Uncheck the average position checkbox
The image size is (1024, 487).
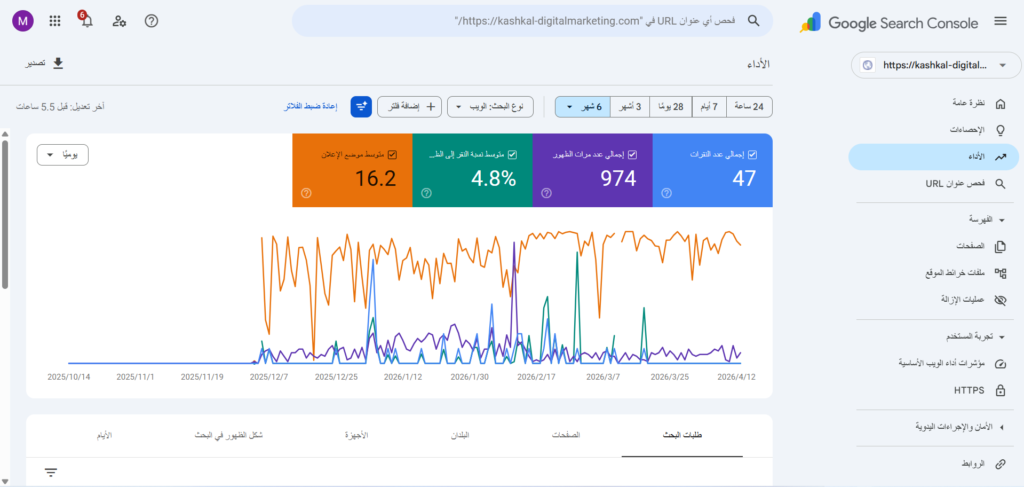(x=392, y=155)
